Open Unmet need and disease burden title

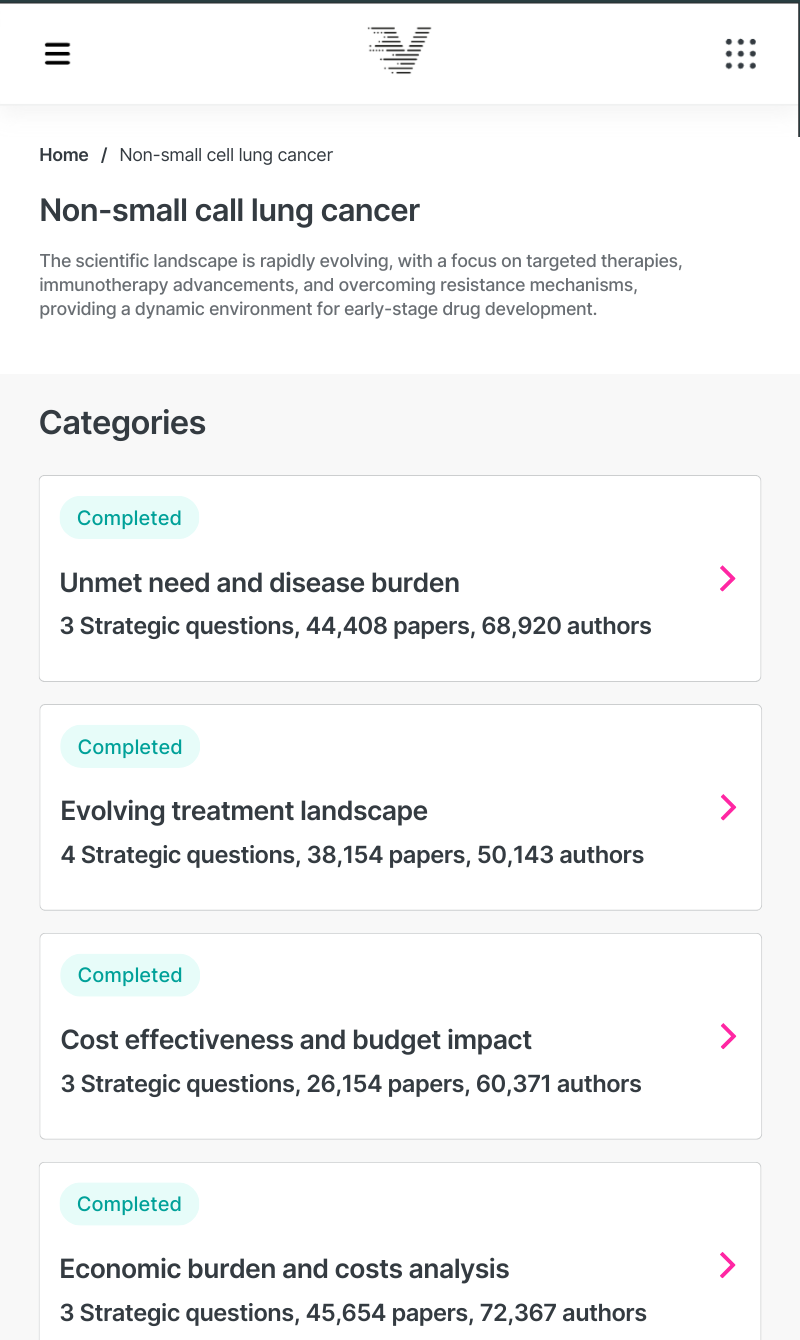[260, 583]
